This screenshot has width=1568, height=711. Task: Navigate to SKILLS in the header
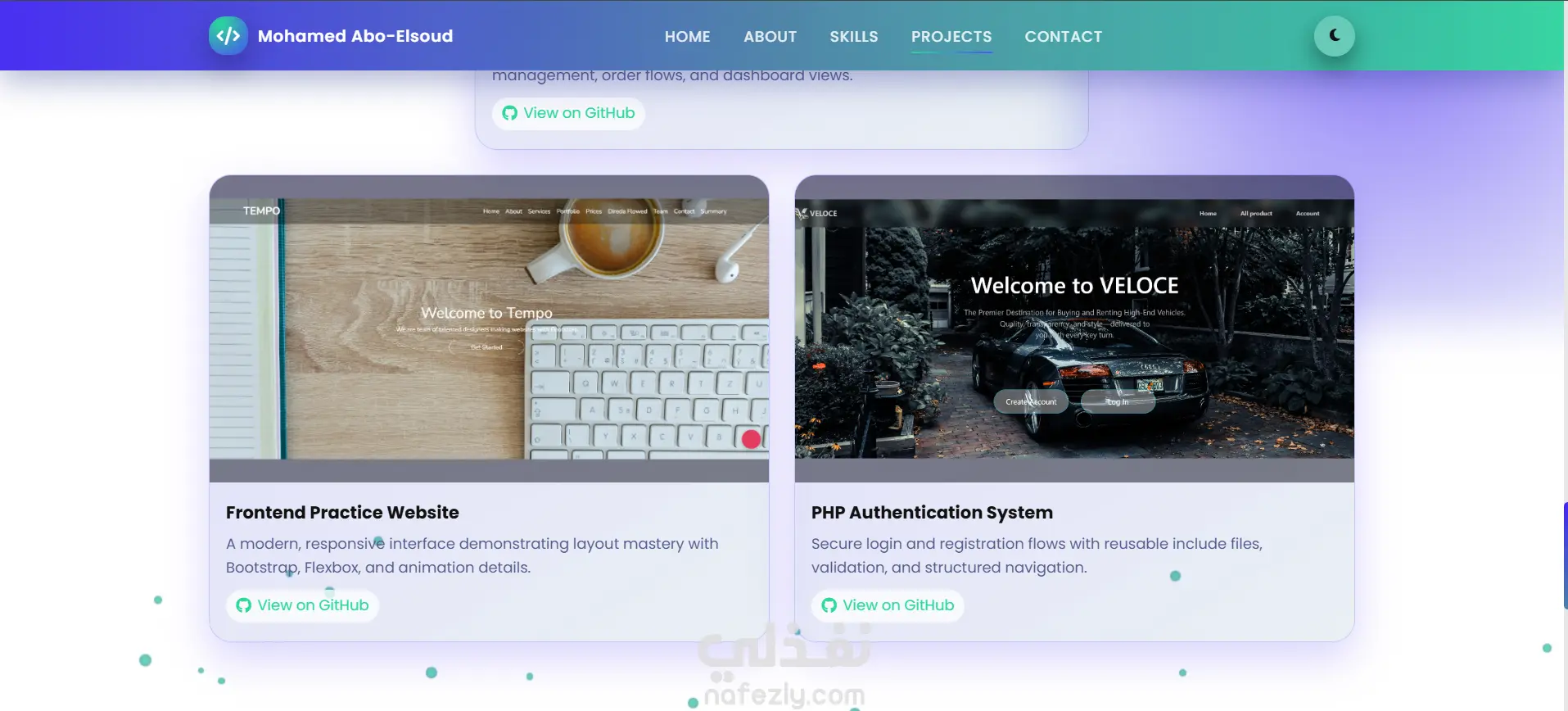(x=853, y=37)
